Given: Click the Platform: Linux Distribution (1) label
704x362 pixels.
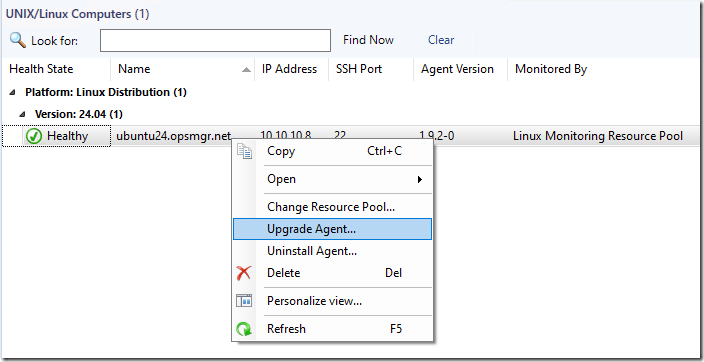Looking at the screenshot, I should (x=106, y=93).
